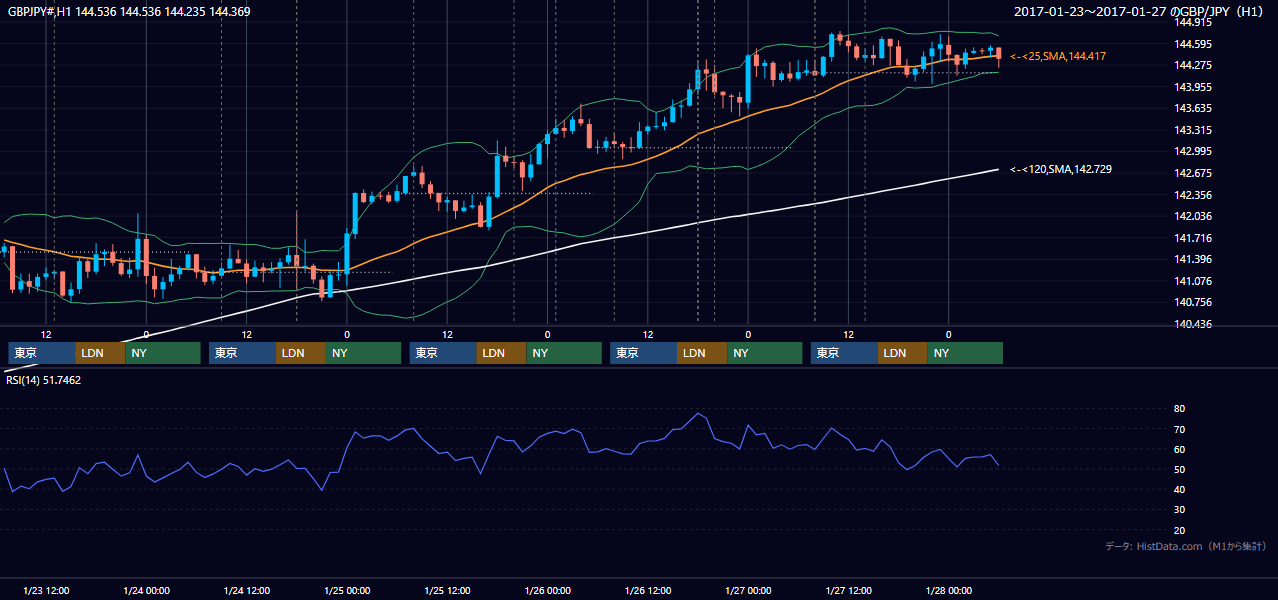1278x600 pixels.
Task: Click price axis value 141.076
Action: point(1194,282)
